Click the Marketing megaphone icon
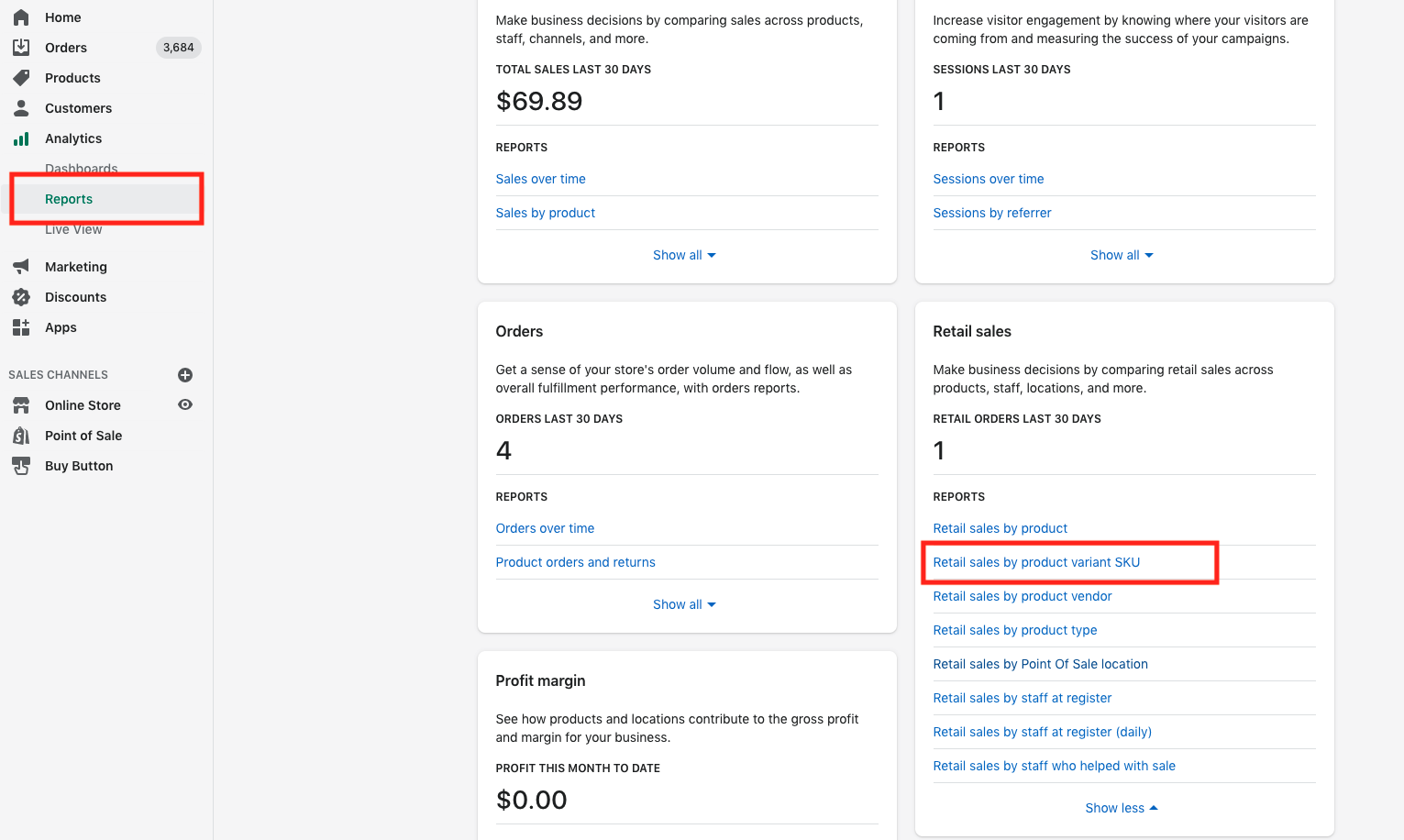 21,267
